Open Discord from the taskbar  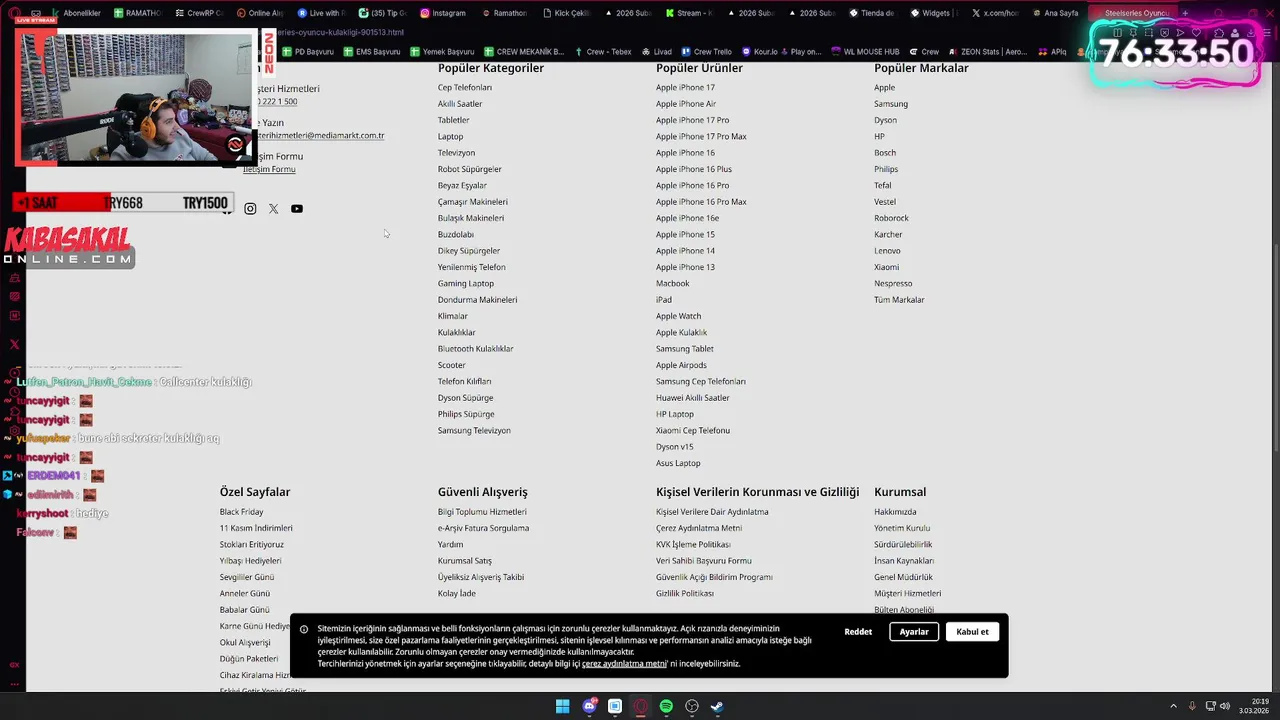(589, 706)
